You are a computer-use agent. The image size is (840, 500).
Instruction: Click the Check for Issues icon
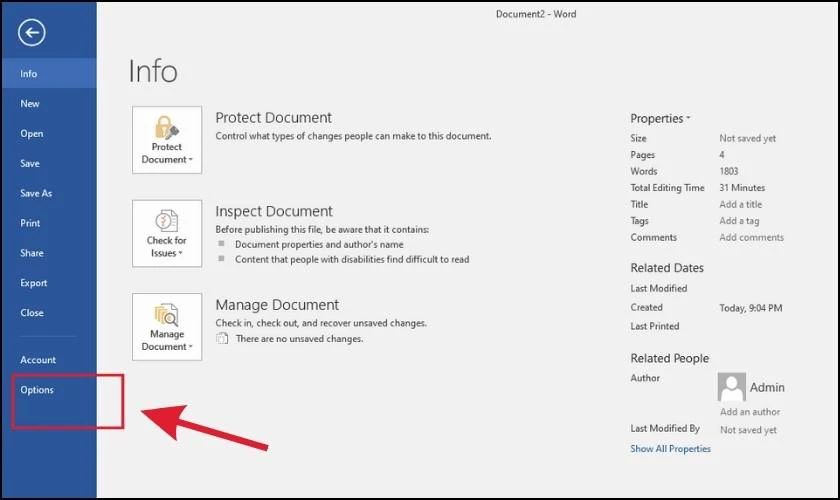coord(167,221)
